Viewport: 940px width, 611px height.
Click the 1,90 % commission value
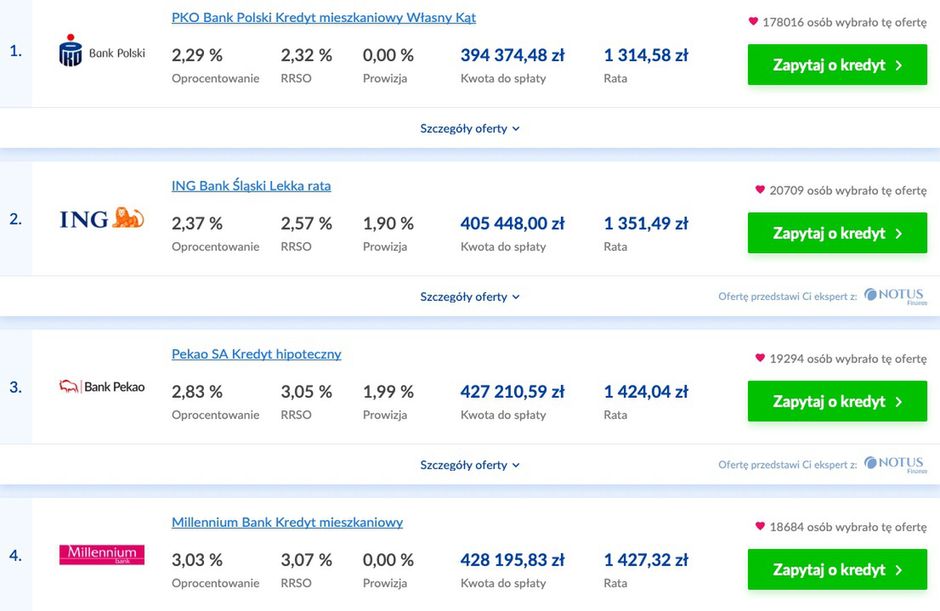tap(388, 224)
